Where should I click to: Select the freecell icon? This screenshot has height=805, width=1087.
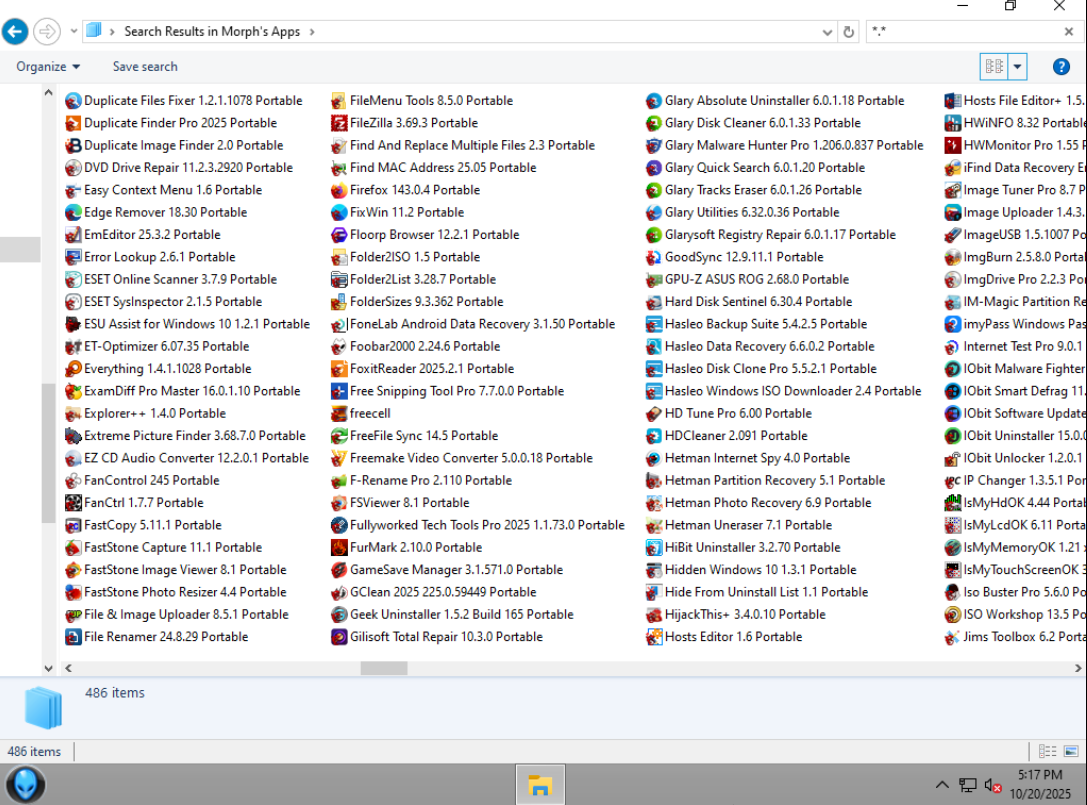[x=338, y=414]
